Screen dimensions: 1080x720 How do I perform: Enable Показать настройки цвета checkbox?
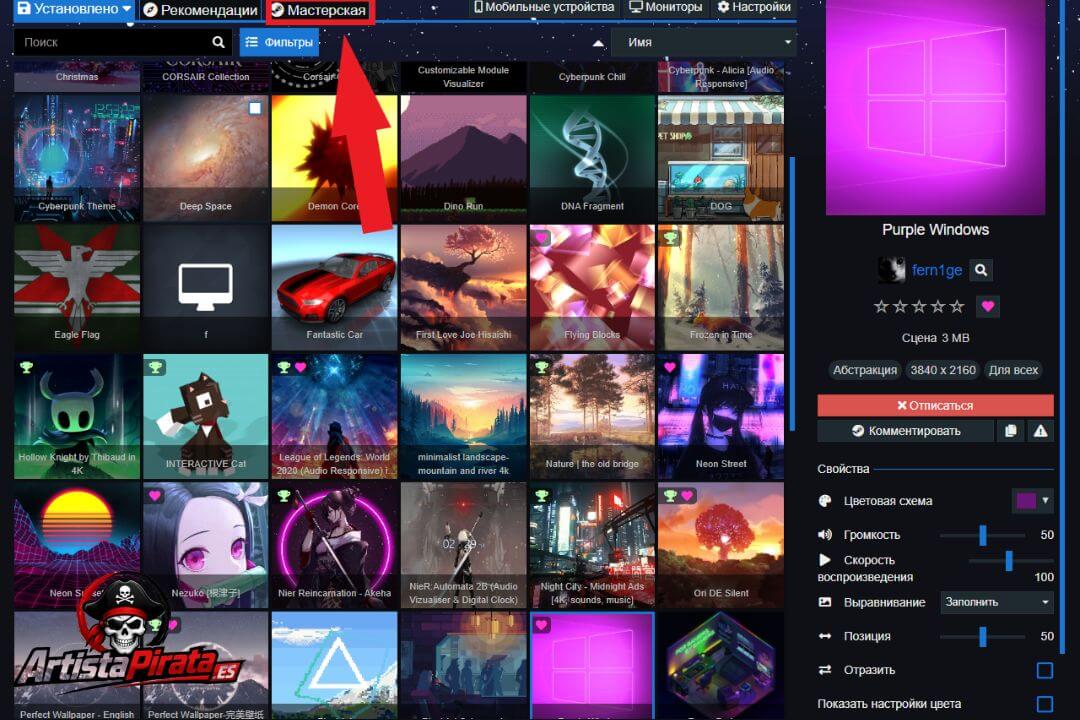[x=1044, y=704]
